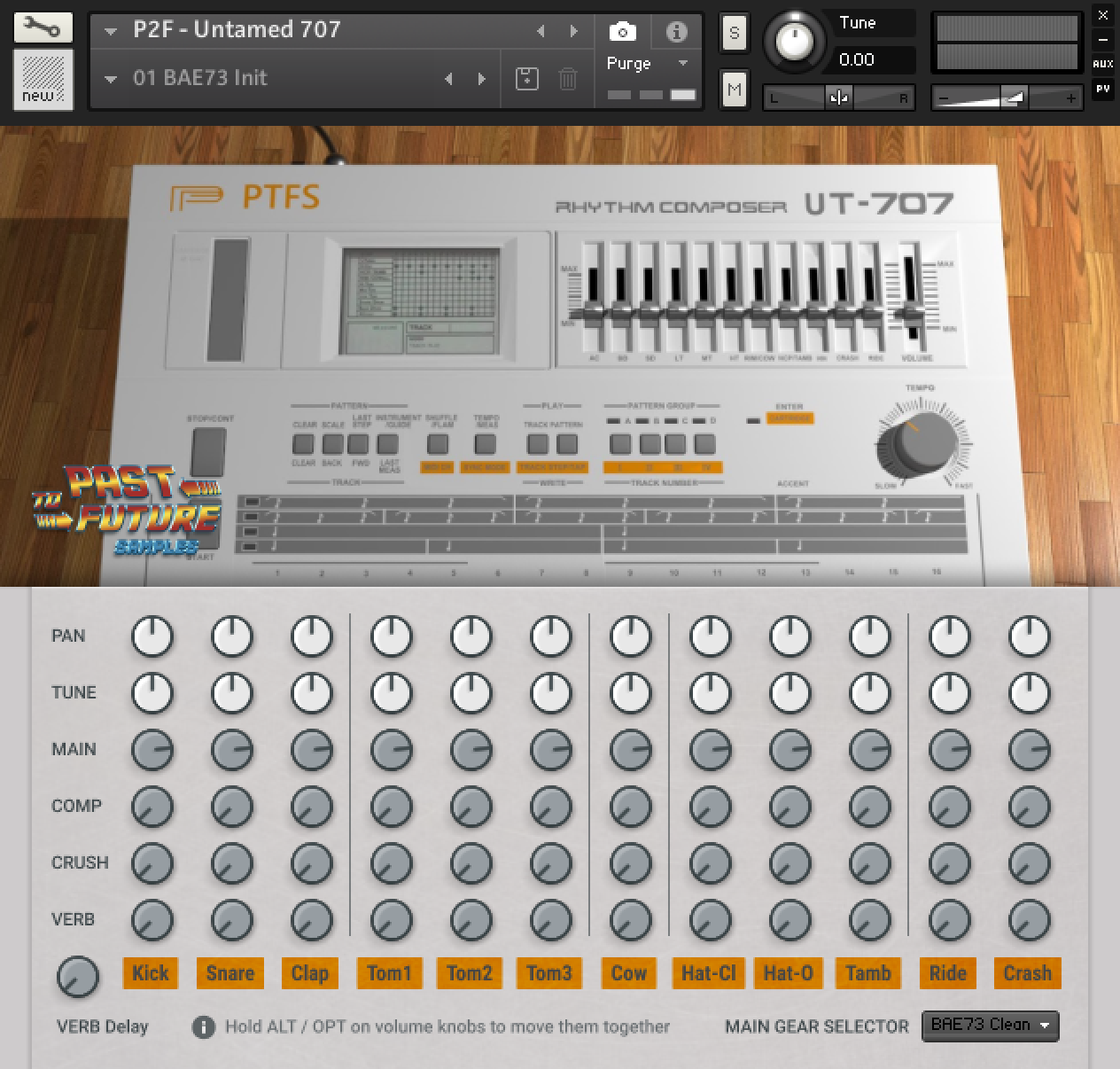1120x1069 pixels.
Task: Mute the instrument with M button
Action: [x=734, y=90]
